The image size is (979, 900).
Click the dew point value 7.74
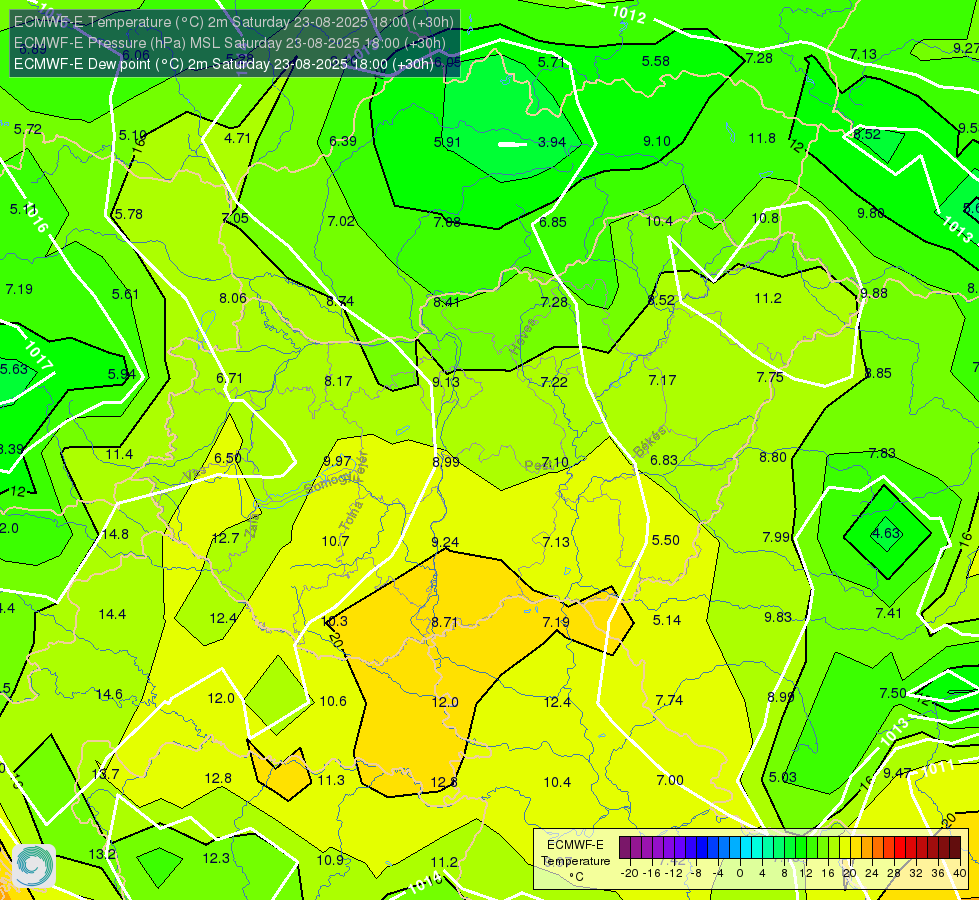669,700
